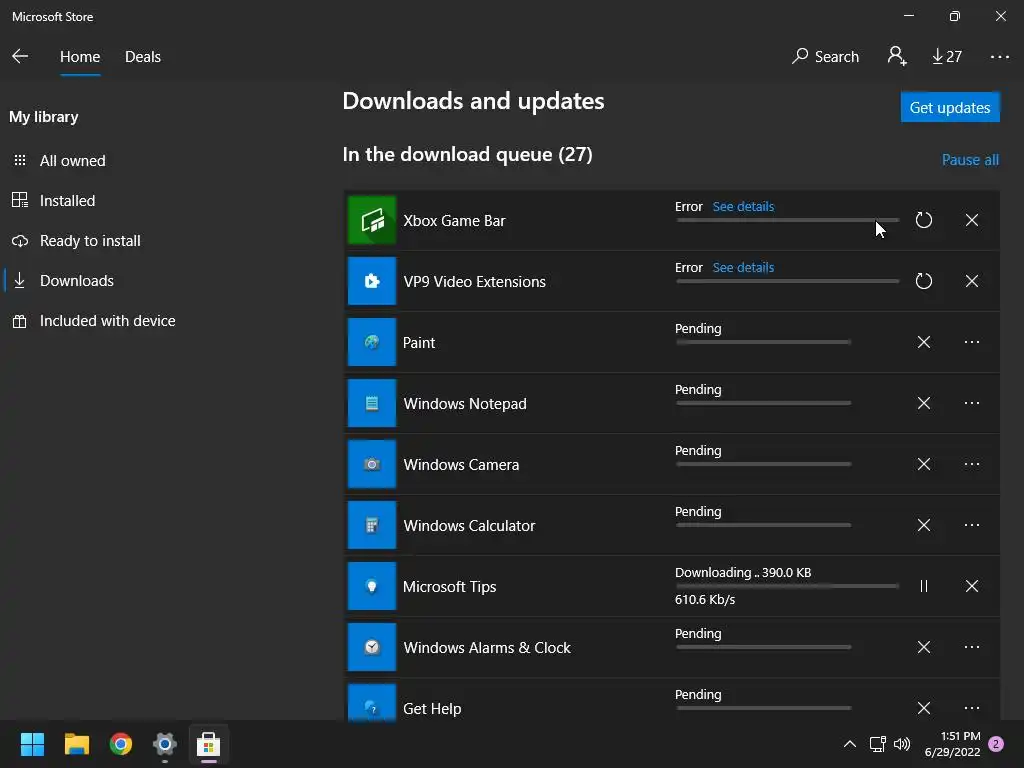Cancel the VP9 Video Extensions download
Image resolution: width=1024 pixels, height=768 pixels.
[972, 281]
